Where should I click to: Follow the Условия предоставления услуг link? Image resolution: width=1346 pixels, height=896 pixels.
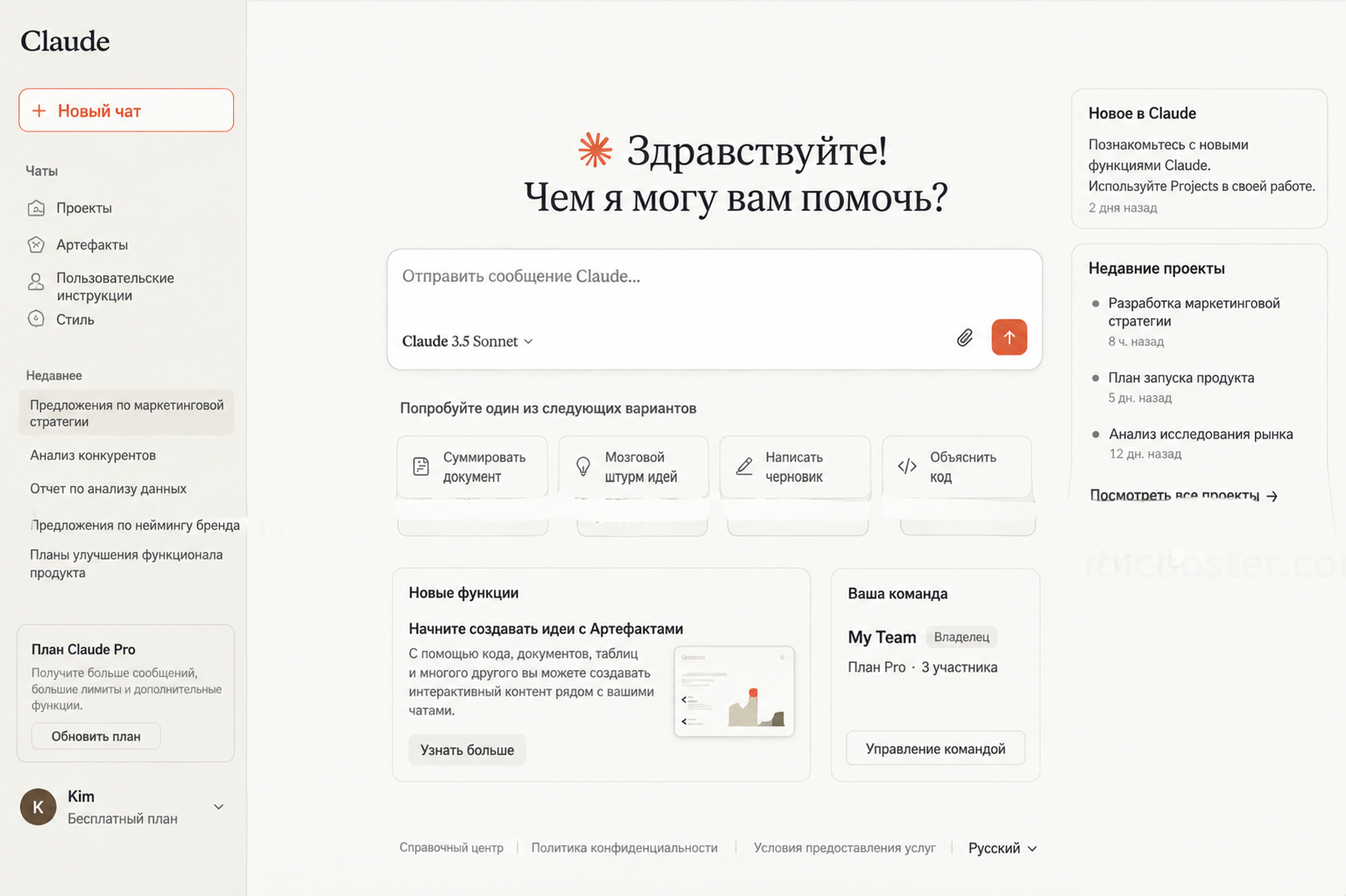[x=844, y=848]
